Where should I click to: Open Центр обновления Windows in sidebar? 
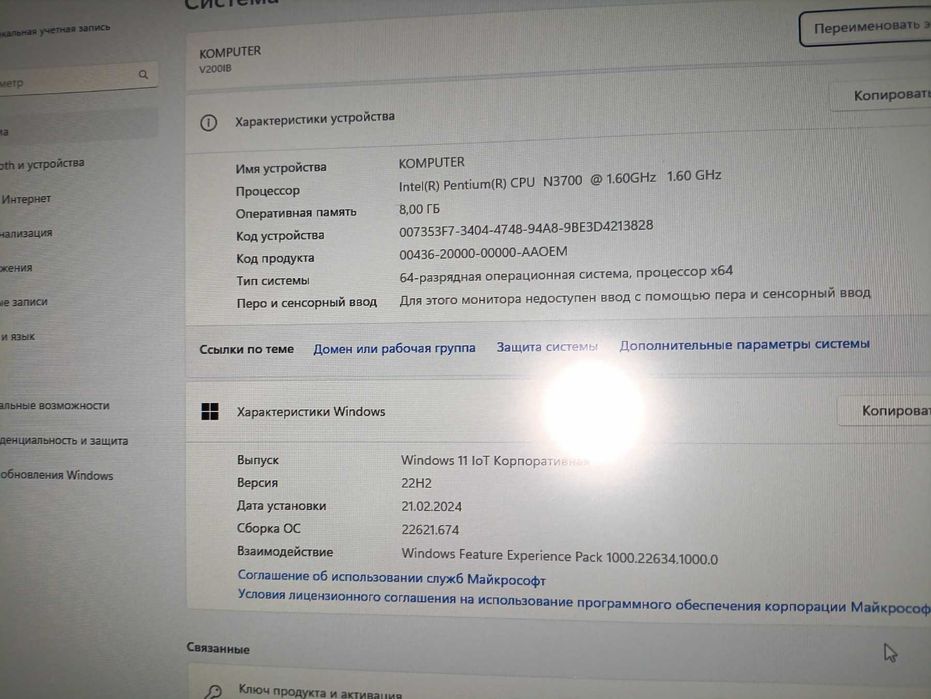(56, 475)
